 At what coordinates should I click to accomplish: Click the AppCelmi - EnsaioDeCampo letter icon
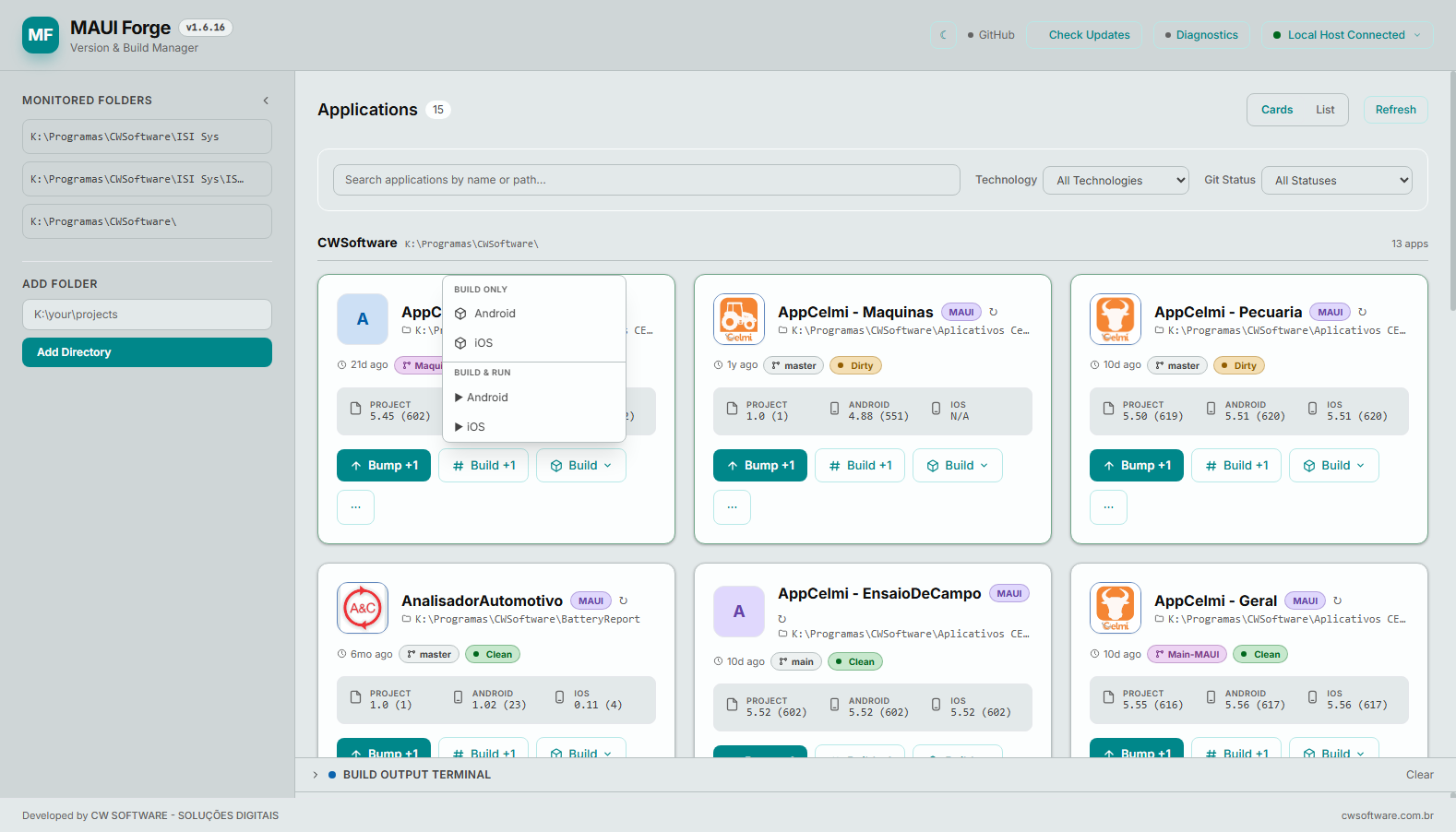click(x=739, y=612)
